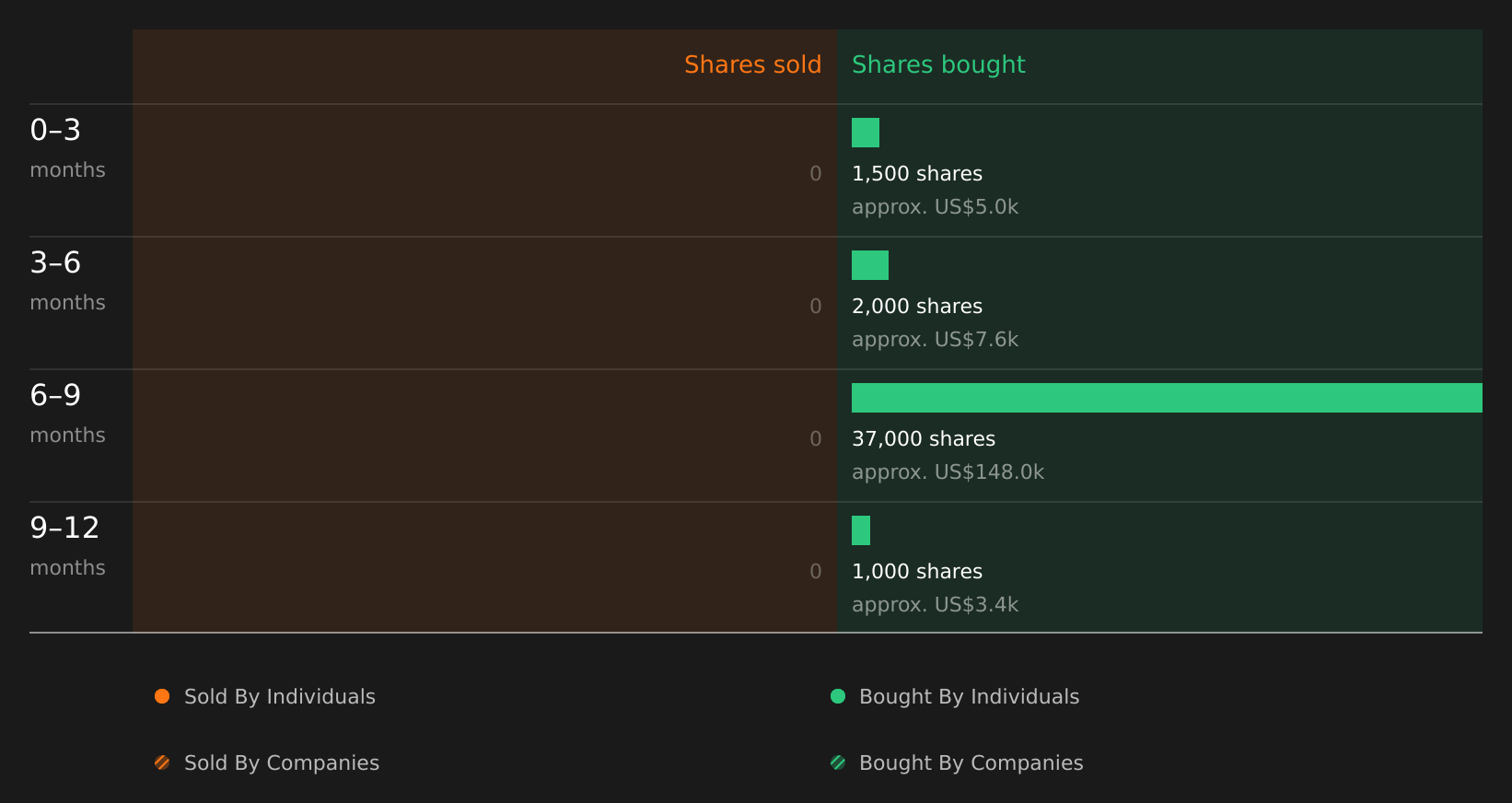The width and height of the screenshot is (1512, 803).
Task: Select the 6–9 months long green bar
Action: [x=1167, y=398]
